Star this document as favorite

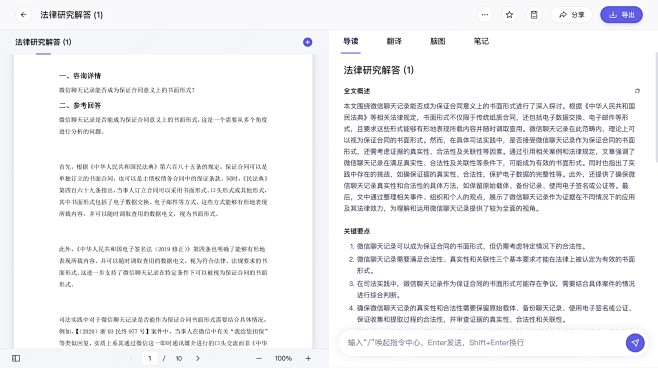(509, 15)
